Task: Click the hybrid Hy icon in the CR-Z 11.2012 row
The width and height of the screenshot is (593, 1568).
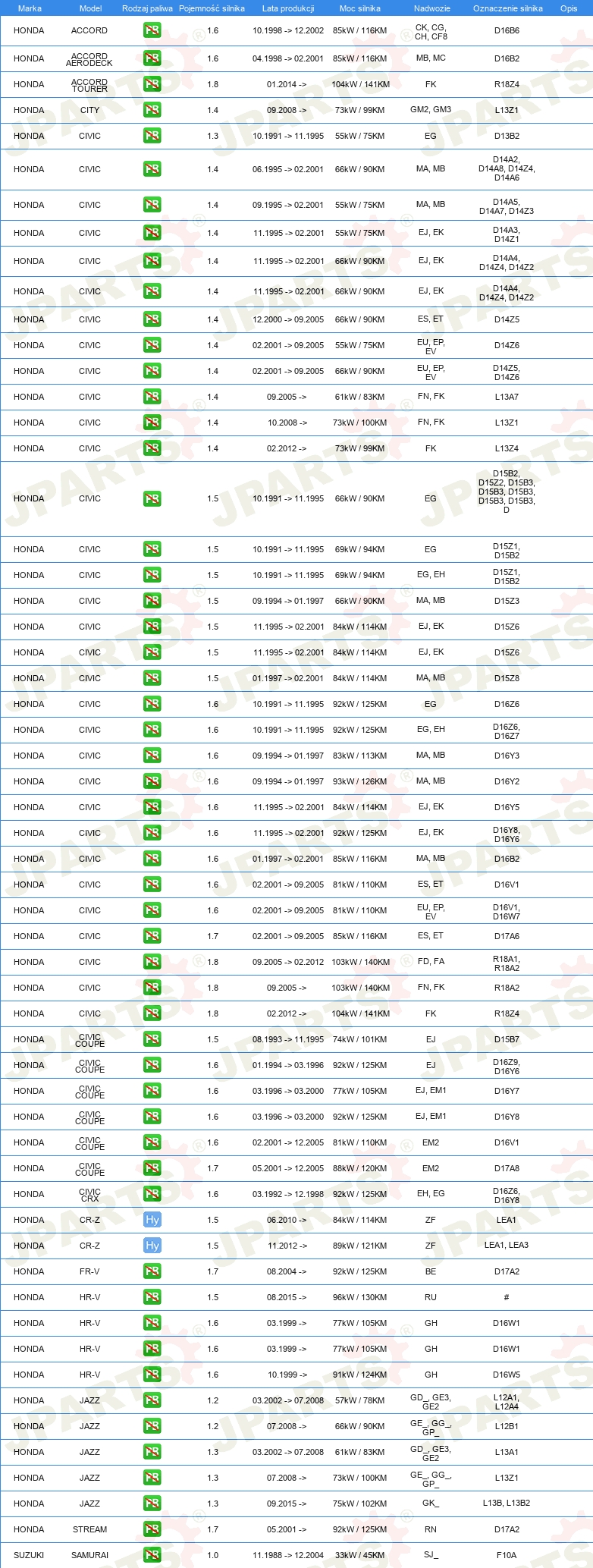Action: (x=152, y=1246)
